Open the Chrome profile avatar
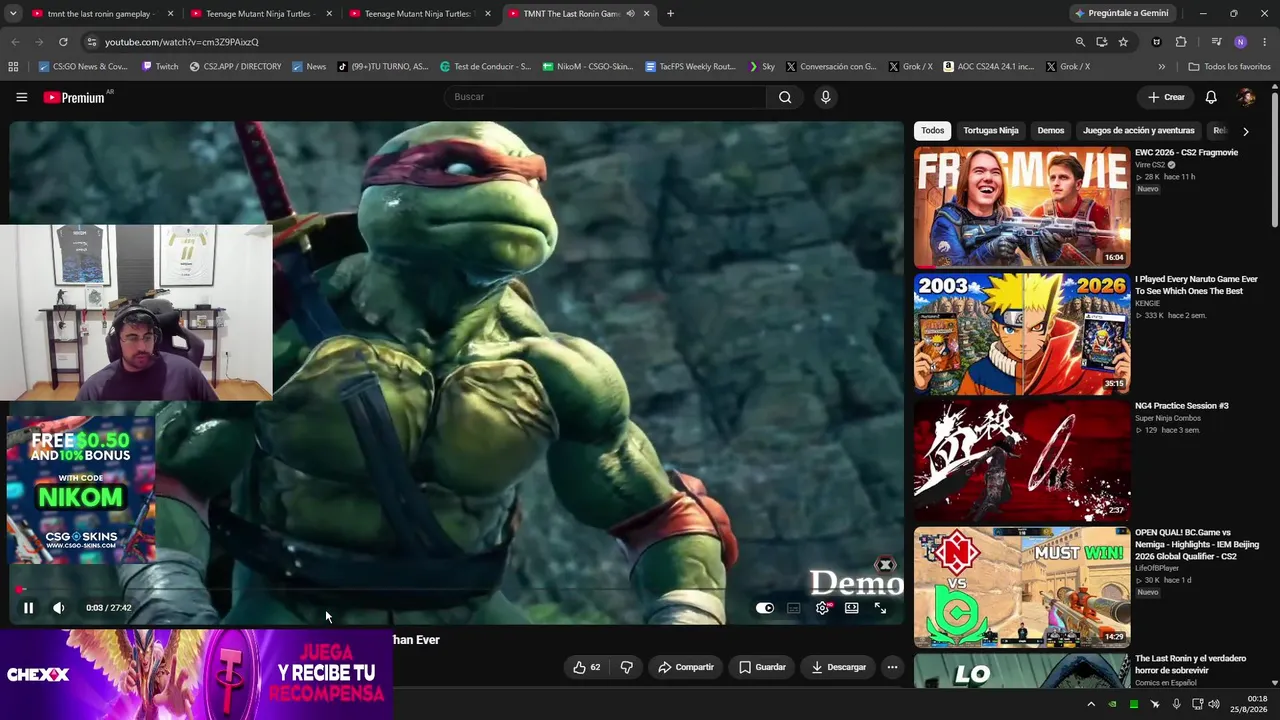Image resolution: width=1280 pixels, height=720 pixels. [1241, 42]
